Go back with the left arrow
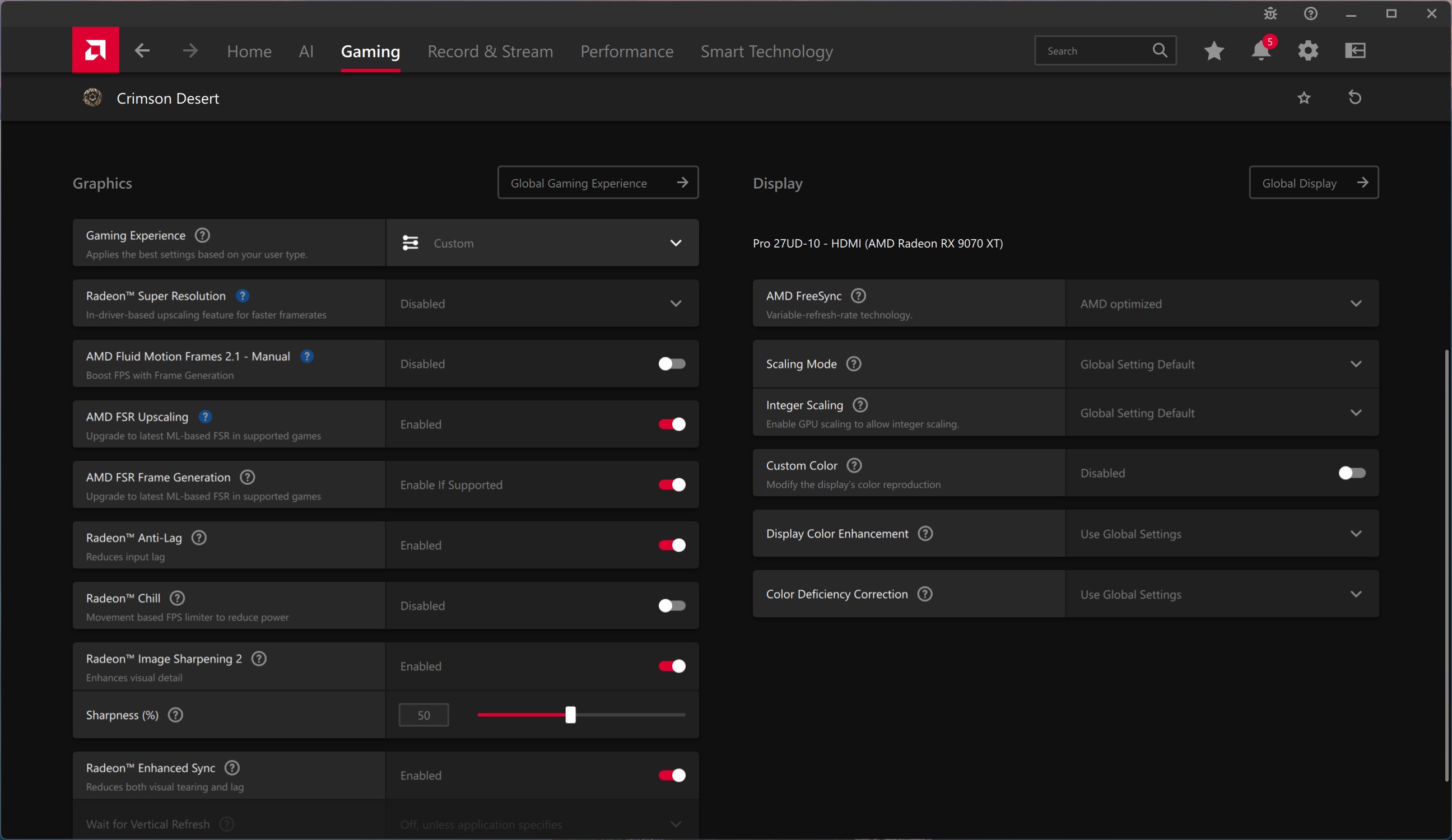This screenshot has width=1452, height=840. [142, 51]
